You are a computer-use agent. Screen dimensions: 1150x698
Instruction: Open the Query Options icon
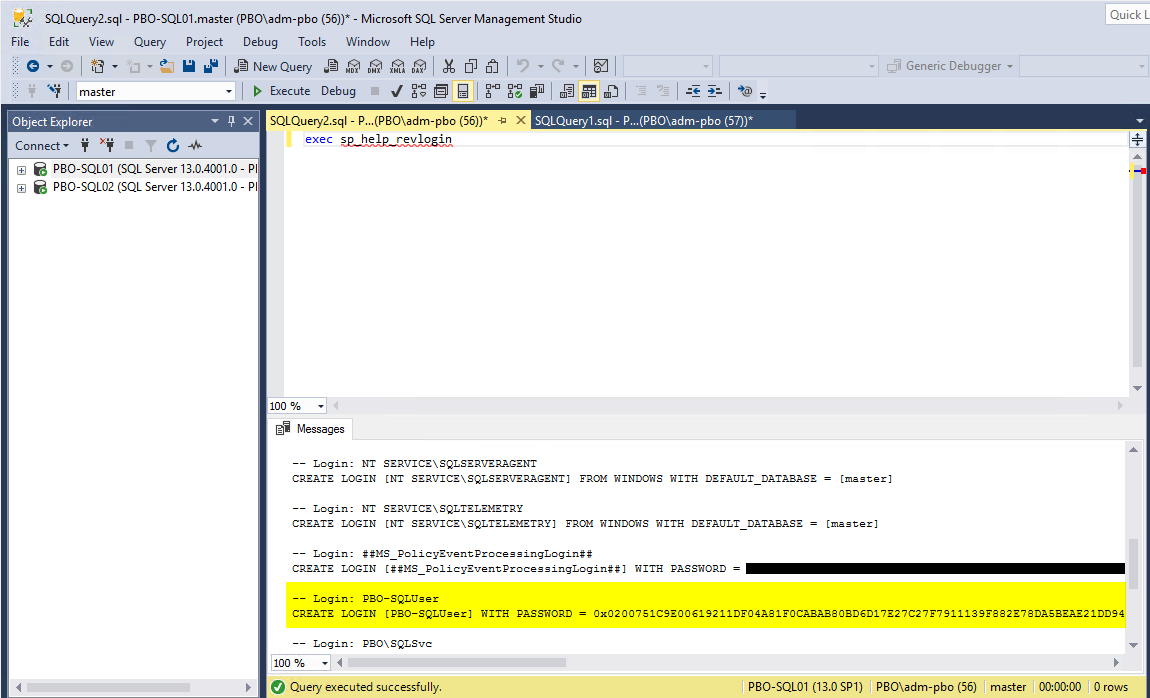click(x=441, y=91)
